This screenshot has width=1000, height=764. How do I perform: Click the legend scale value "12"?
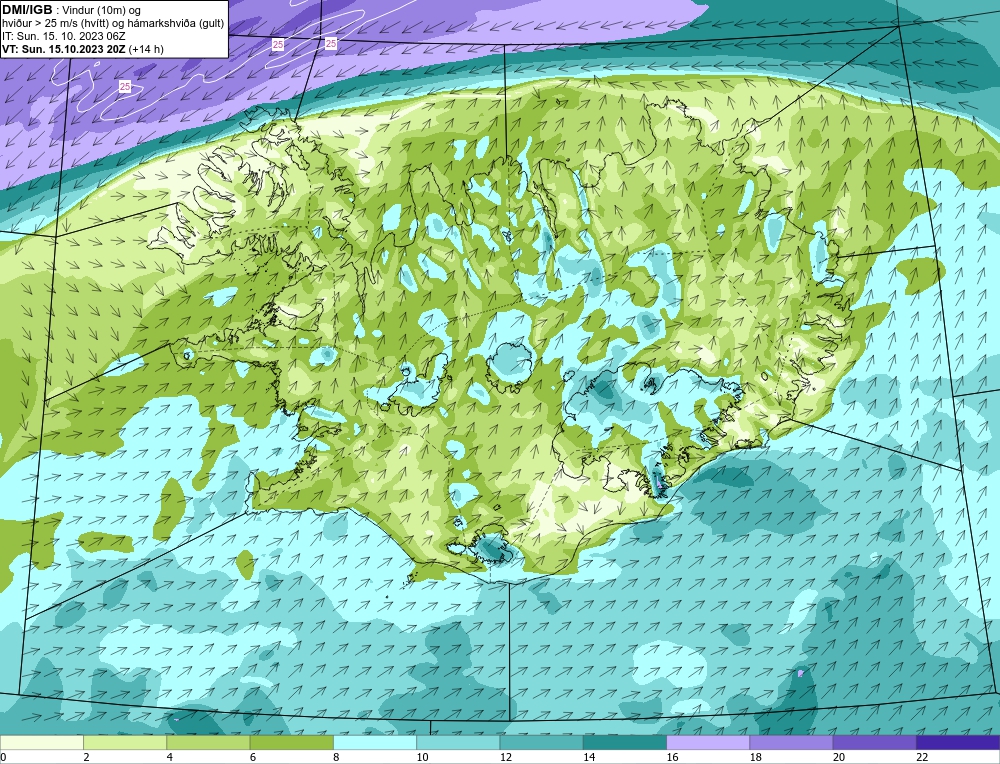pyautogui.click(x=506, y=757)
